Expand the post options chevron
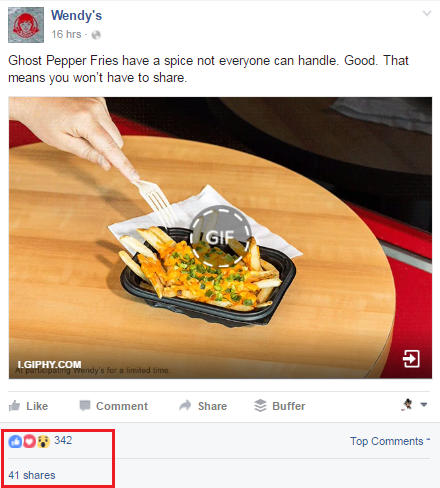The width and height of the screenshot is (440, 488). pos(427,13)
